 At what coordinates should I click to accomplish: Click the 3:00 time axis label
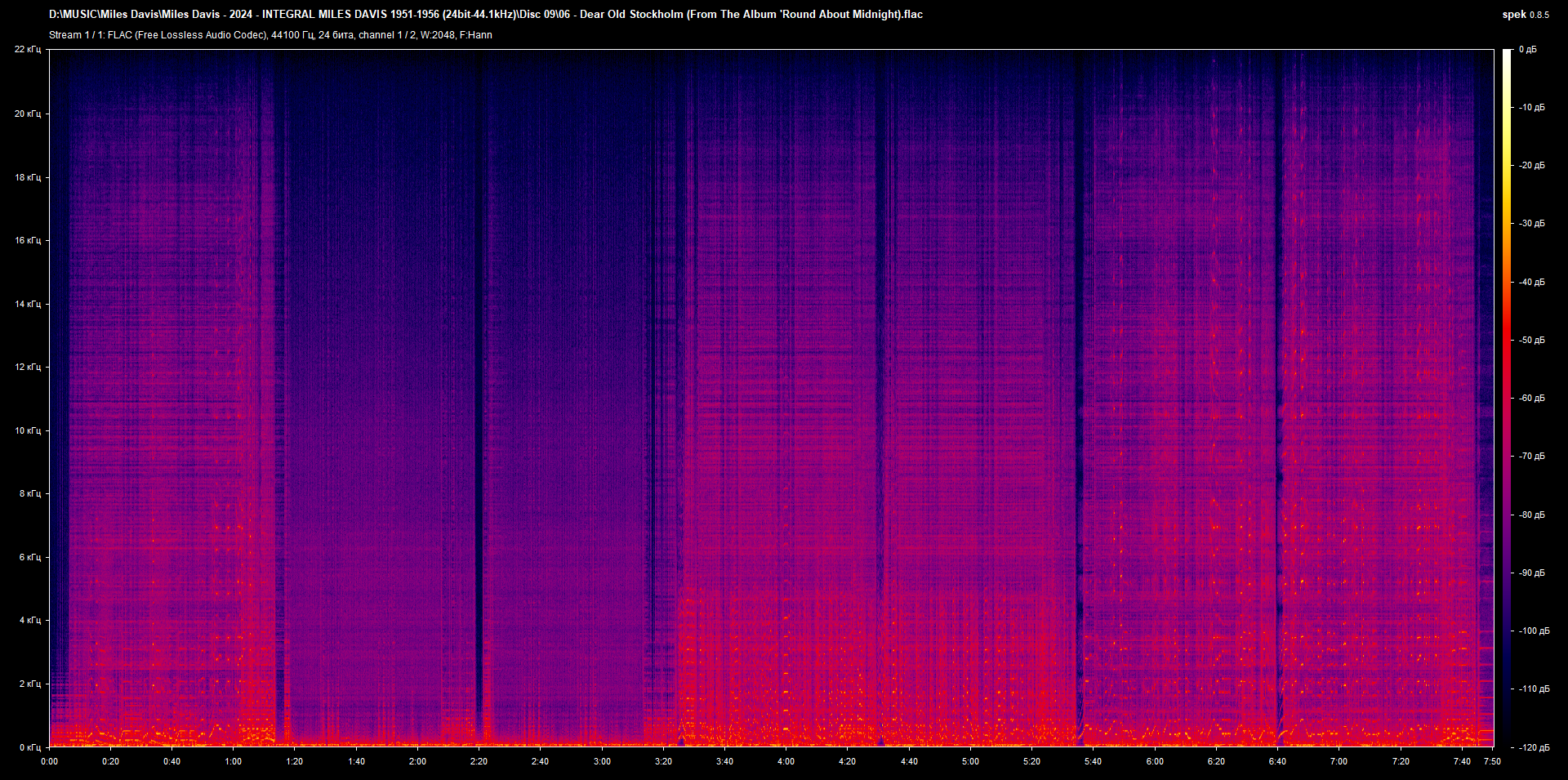click(x=602, y=761)
